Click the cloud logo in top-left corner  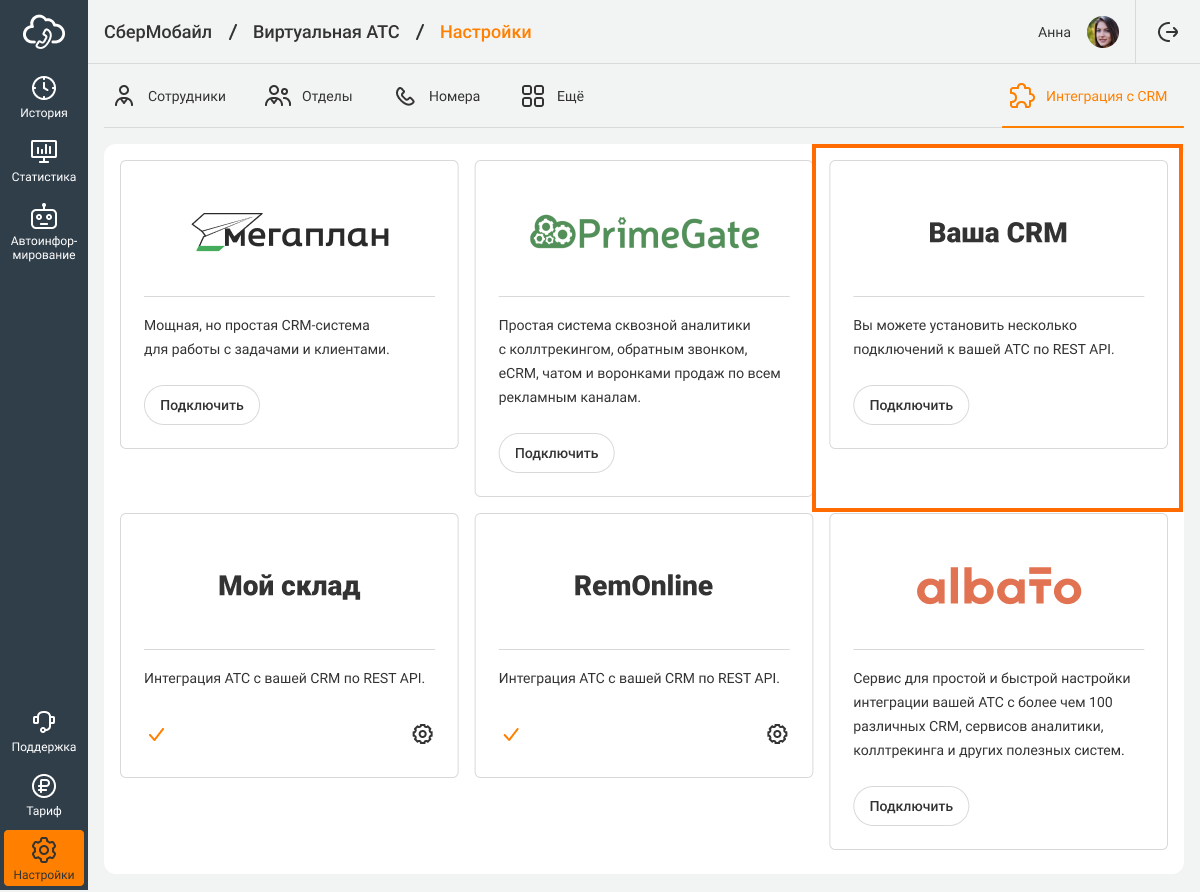[x=44, y=32]
